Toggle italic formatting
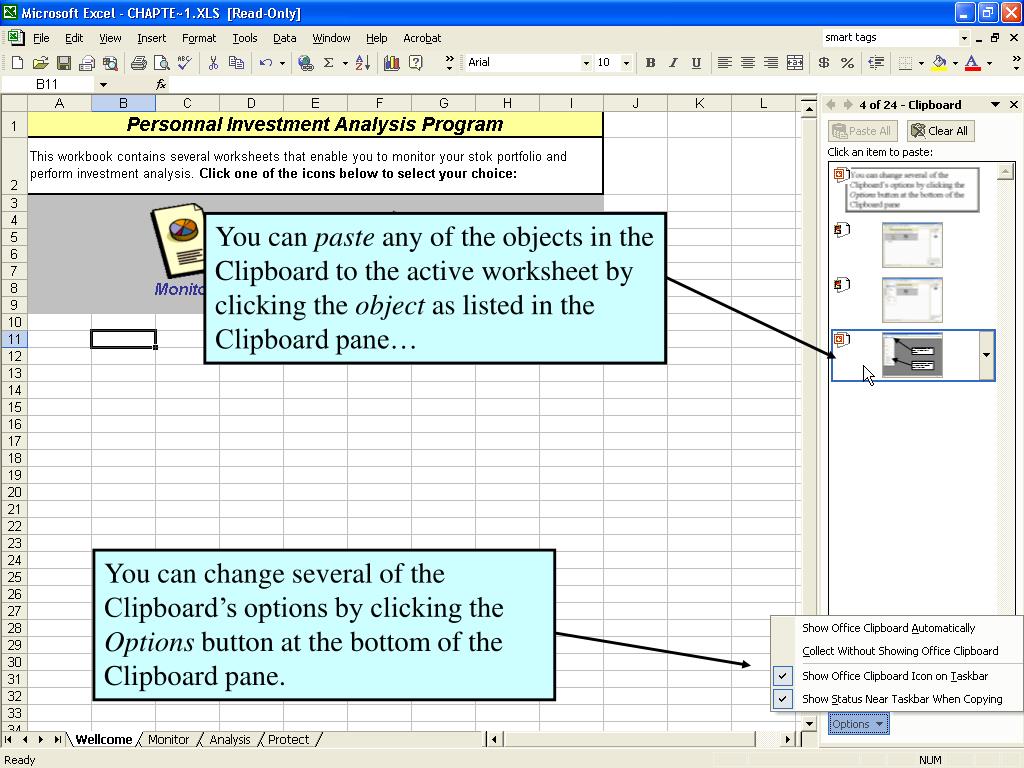 coord(673,63)
